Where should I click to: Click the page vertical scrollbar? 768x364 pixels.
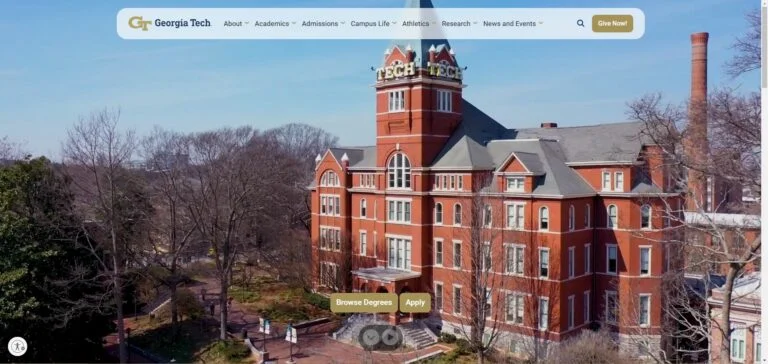(764, 182)
